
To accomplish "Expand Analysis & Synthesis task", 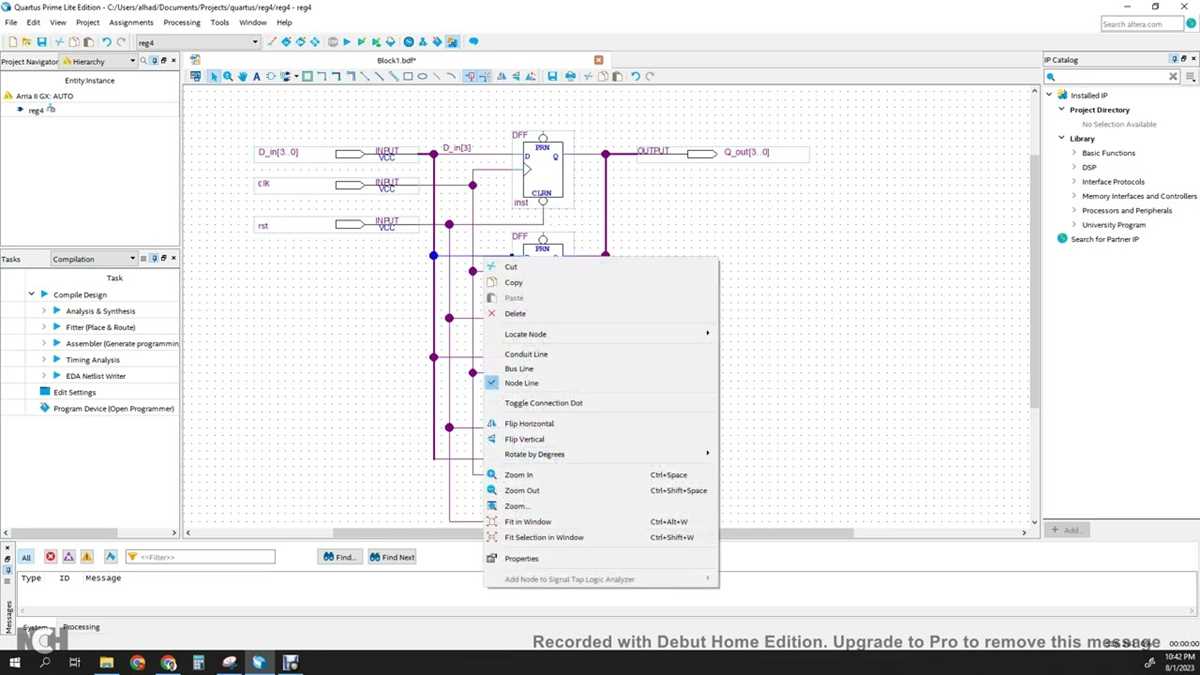I will pos(44,311).
